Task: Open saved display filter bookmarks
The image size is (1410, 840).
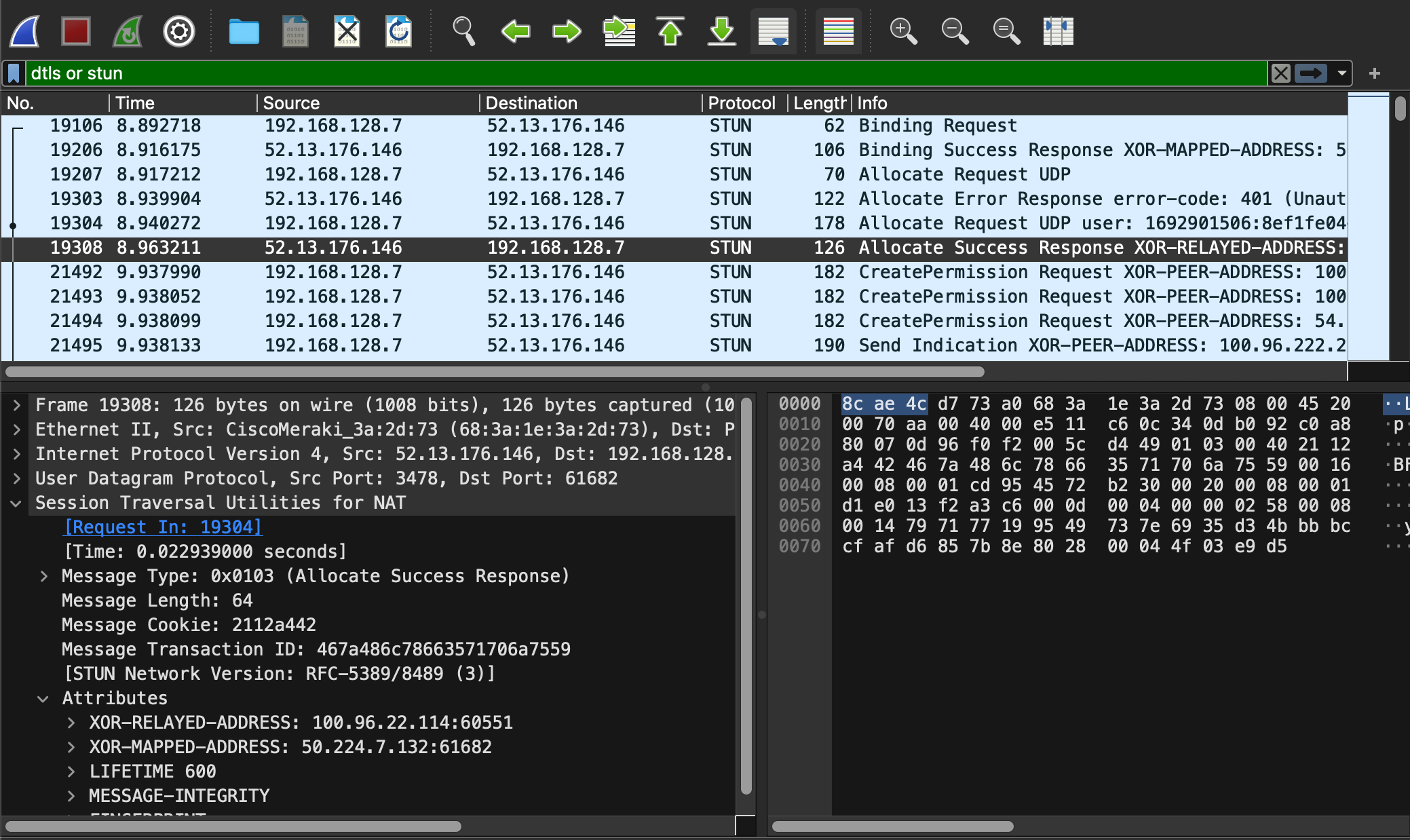Action: pos(14,73)
